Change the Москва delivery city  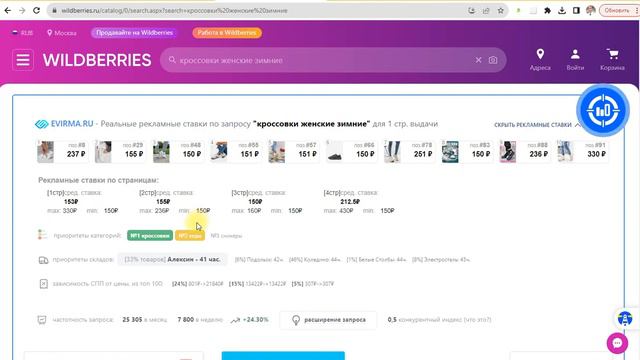pyautogui.click(x=62, y=33)
